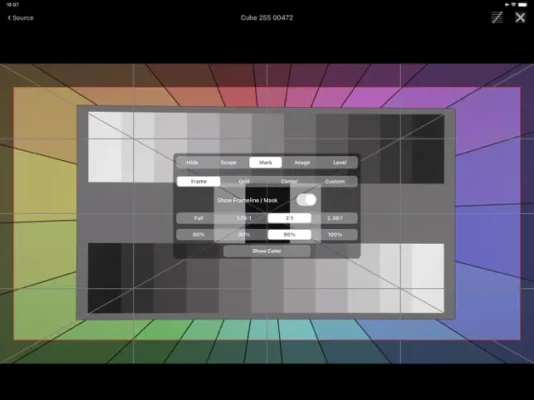Set frame scale to 100%
This screenshot has height=400, width=534.
[x=334, y=235]
